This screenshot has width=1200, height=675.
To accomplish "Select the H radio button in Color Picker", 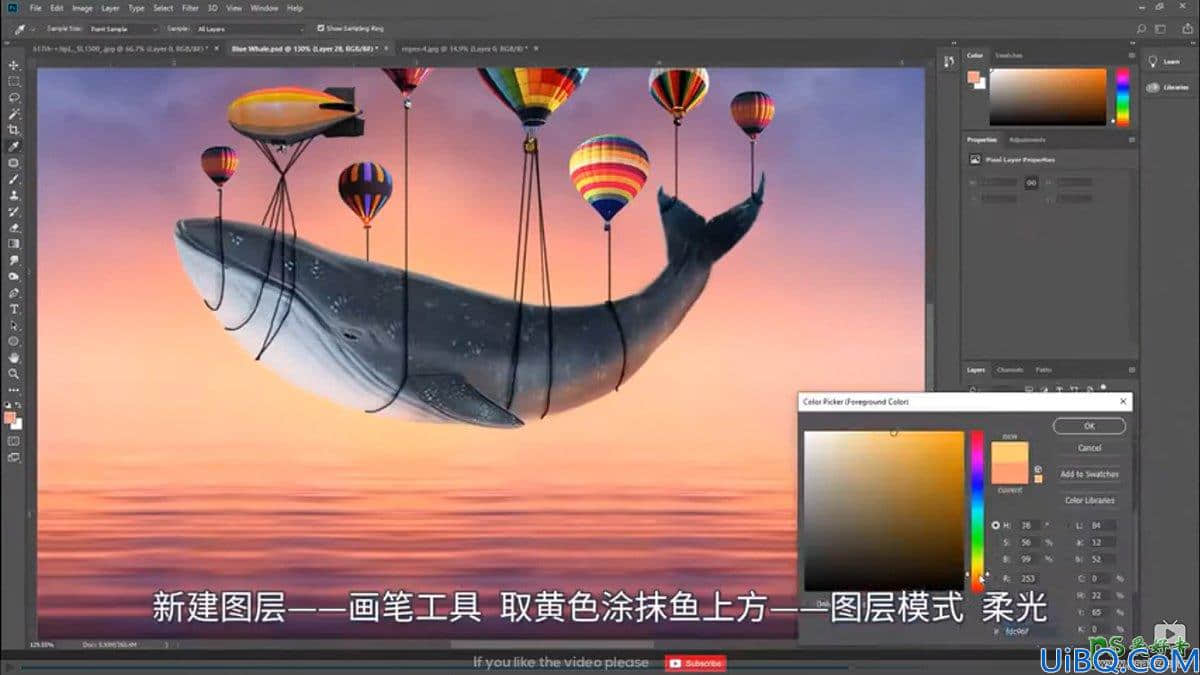I will [x=996, y=525].
